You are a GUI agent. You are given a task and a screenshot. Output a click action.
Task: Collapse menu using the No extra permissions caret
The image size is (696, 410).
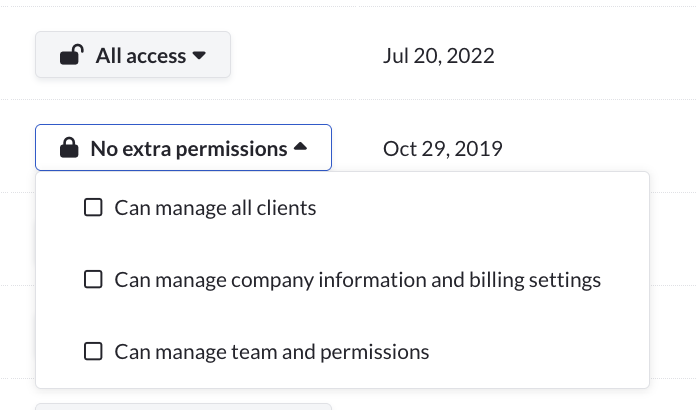click(300, 149)
